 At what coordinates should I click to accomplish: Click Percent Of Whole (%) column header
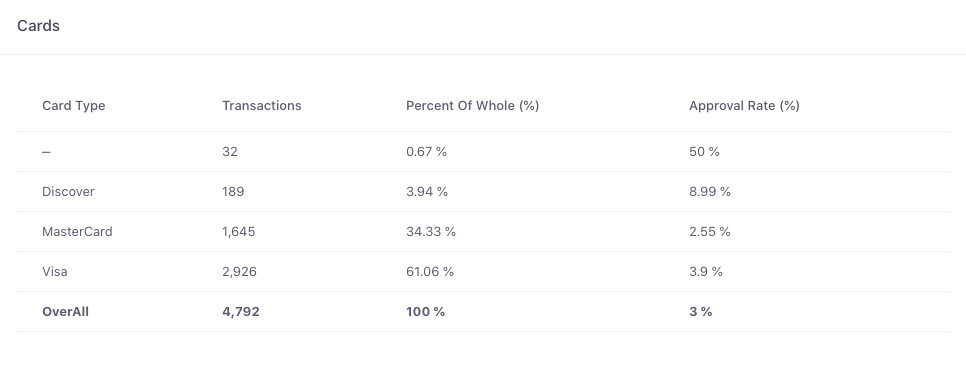click(473, 105)
